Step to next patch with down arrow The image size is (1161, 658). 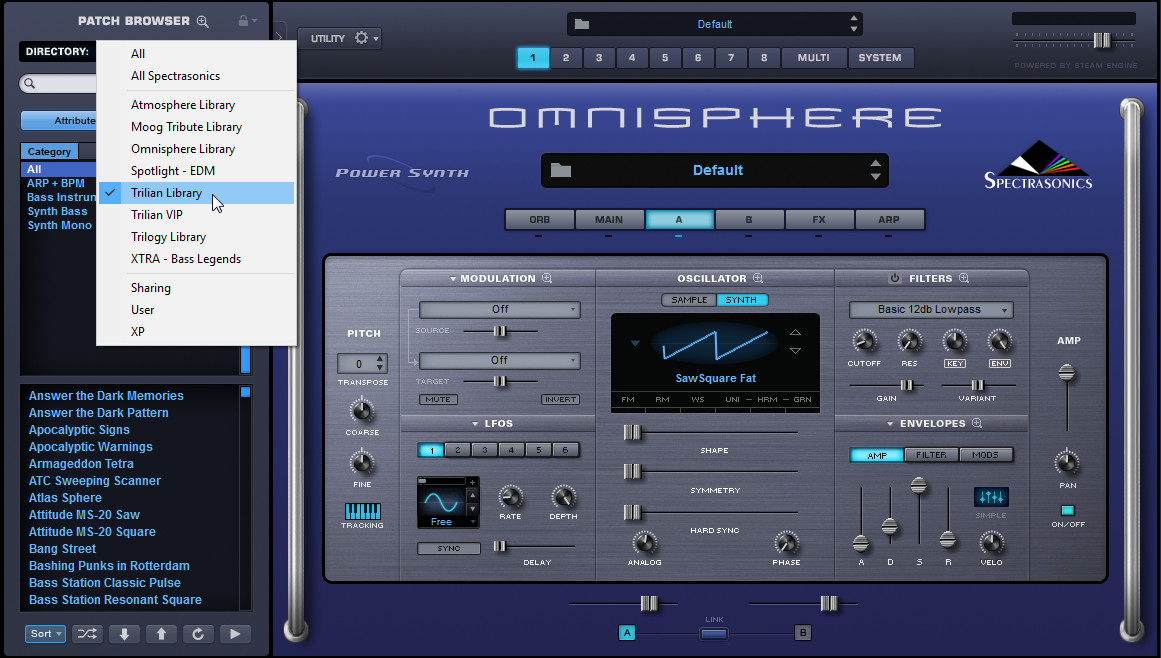pyautogui.click(x=124, y=634)
